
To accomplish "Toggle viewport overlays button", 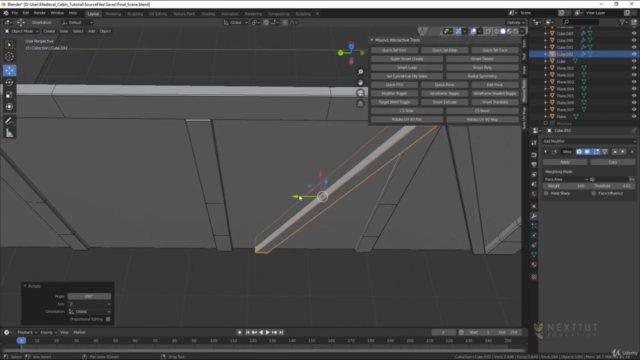I will pos(473,31).
